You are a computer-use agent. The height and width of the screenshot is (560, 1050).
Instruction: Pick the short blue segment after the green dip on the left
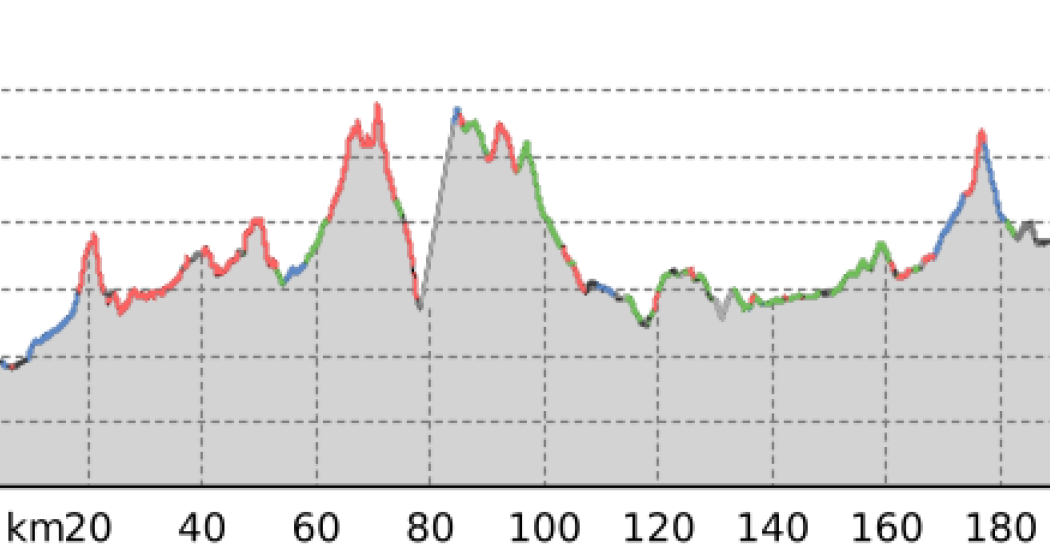(295, 269)
